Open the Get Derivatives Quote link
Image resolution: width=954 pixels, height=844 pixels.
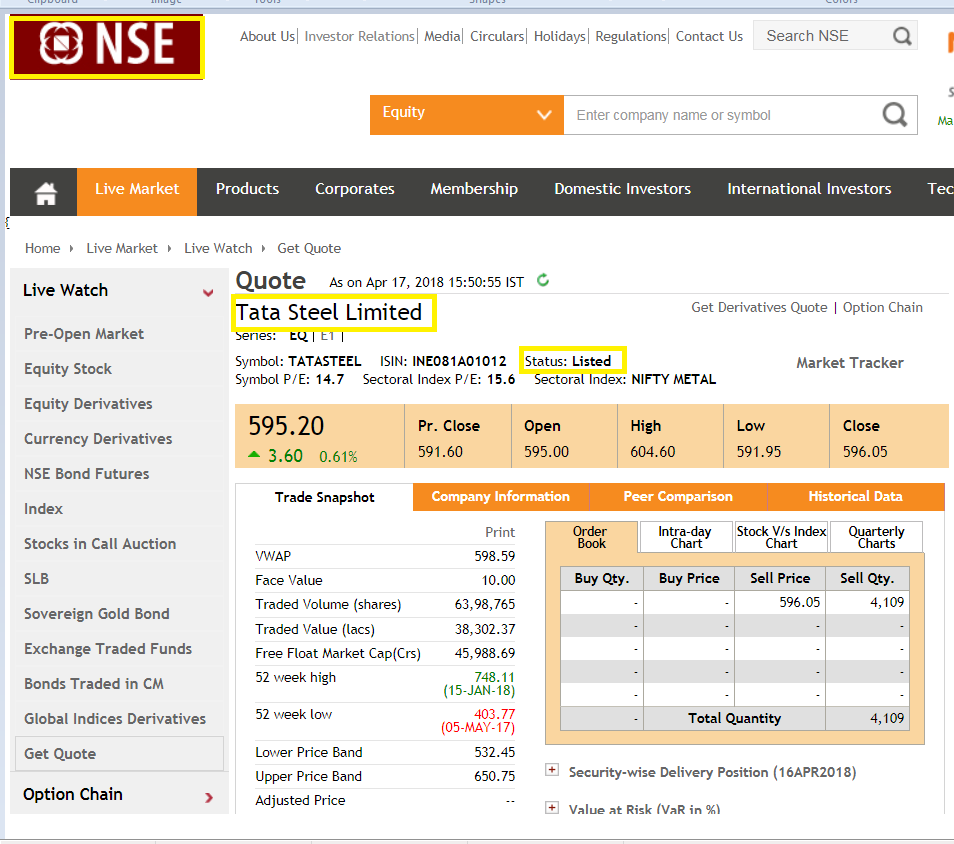point(759,307)
